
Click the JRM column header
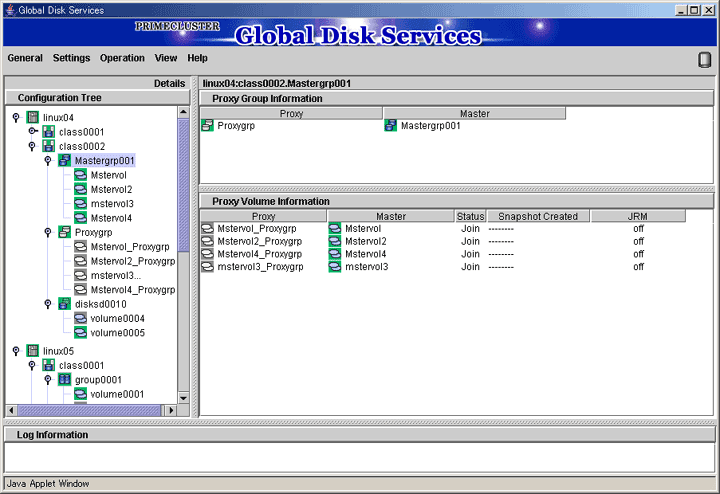tap(638, 216)
